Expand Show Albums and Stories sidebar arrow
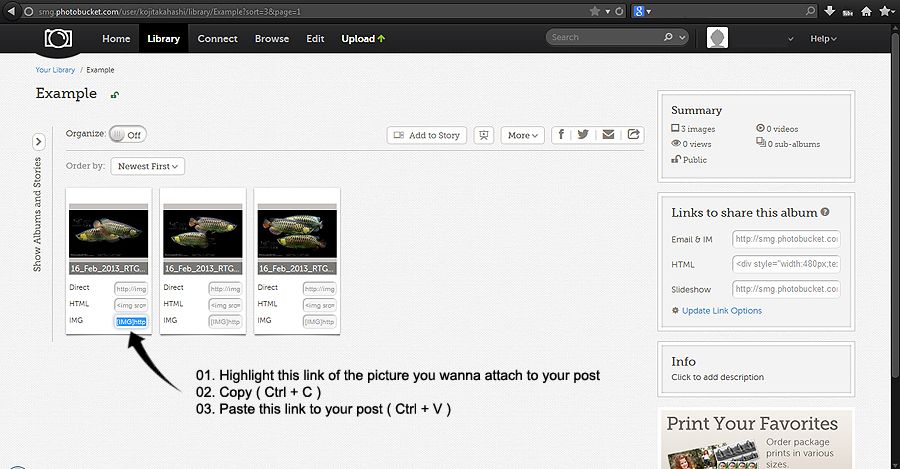Viewport: 900px width, 469px height. tap(38, 141)
